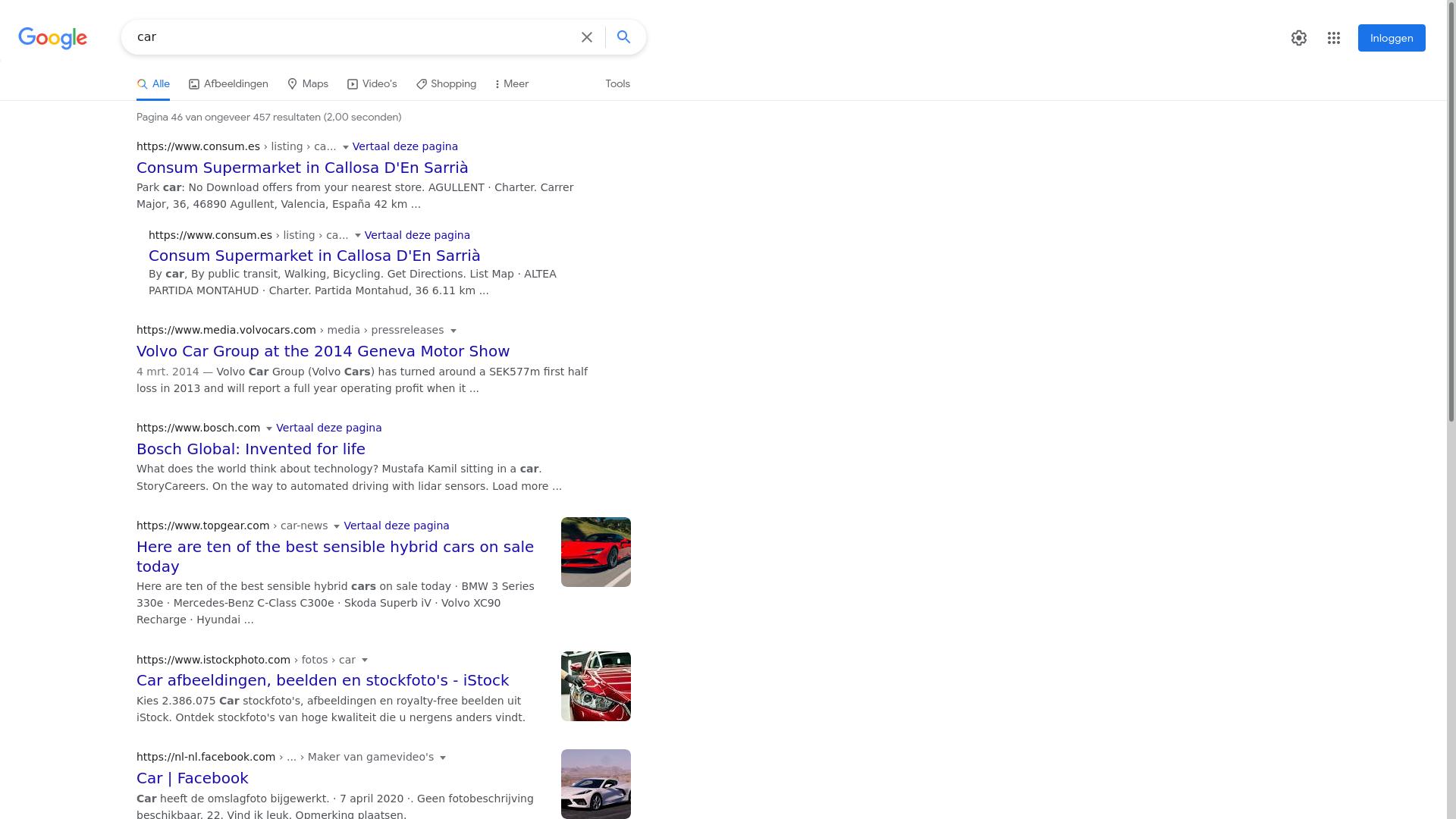Open the Tools options
The image size is (1456, 819).
(617, 84)
